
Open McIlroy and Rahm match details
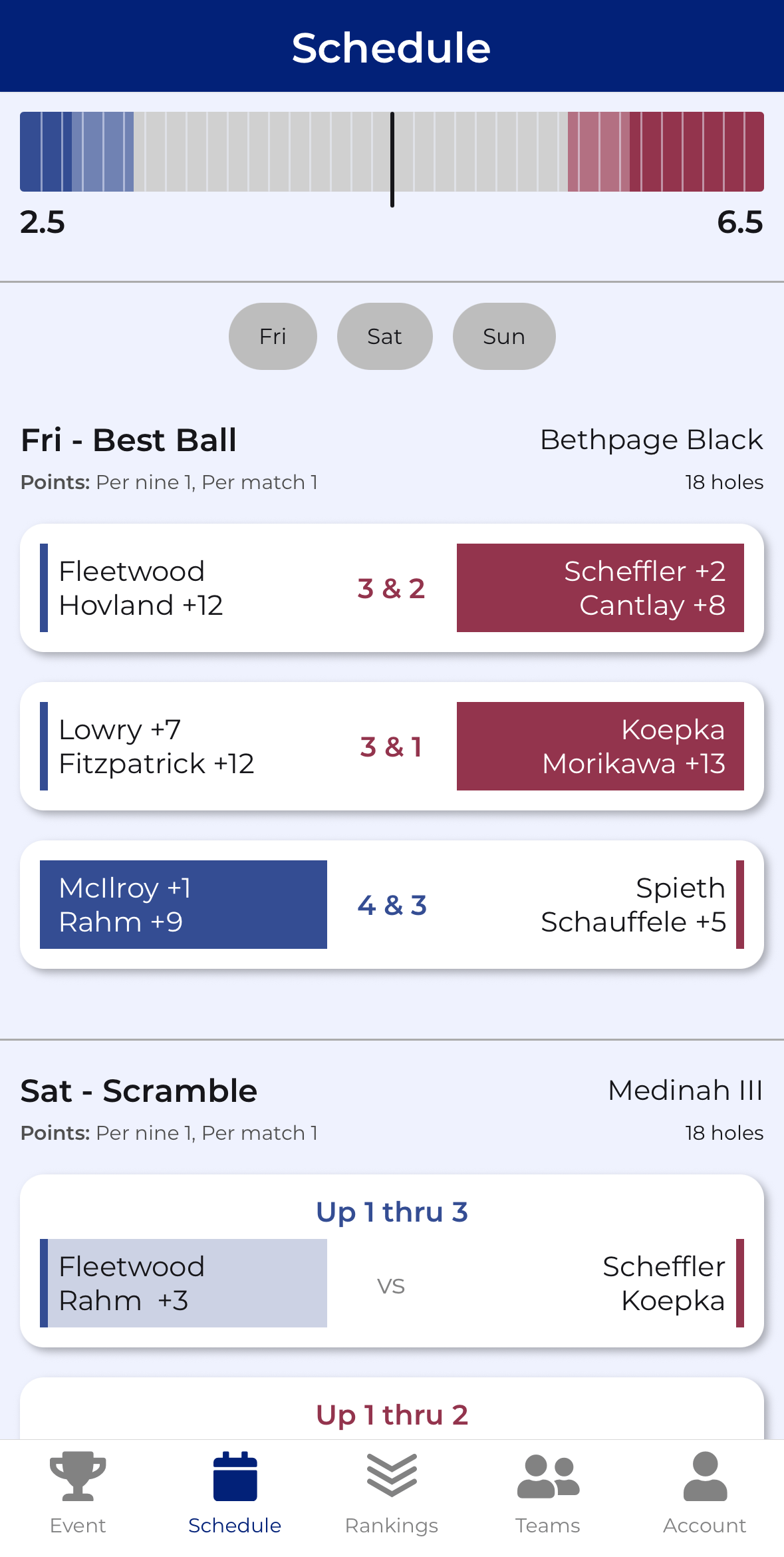(392, 904)
